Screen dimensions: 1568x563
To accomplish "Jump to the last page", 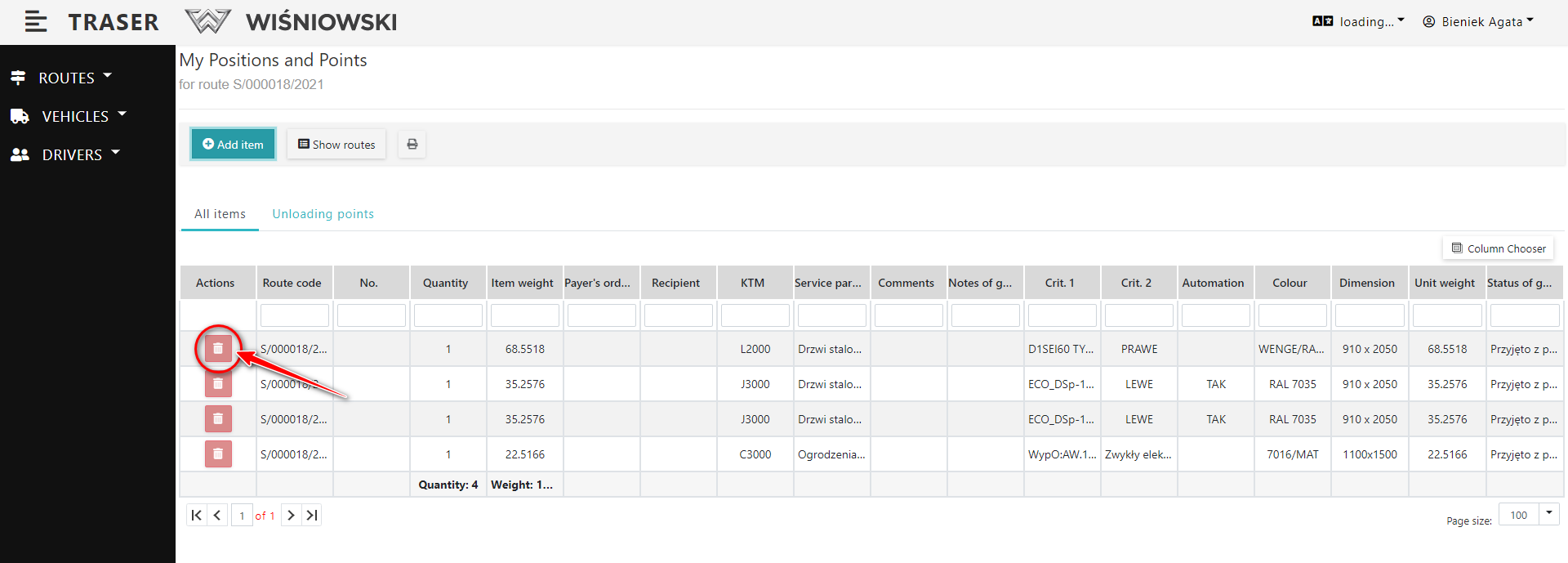I will (312, 515).
